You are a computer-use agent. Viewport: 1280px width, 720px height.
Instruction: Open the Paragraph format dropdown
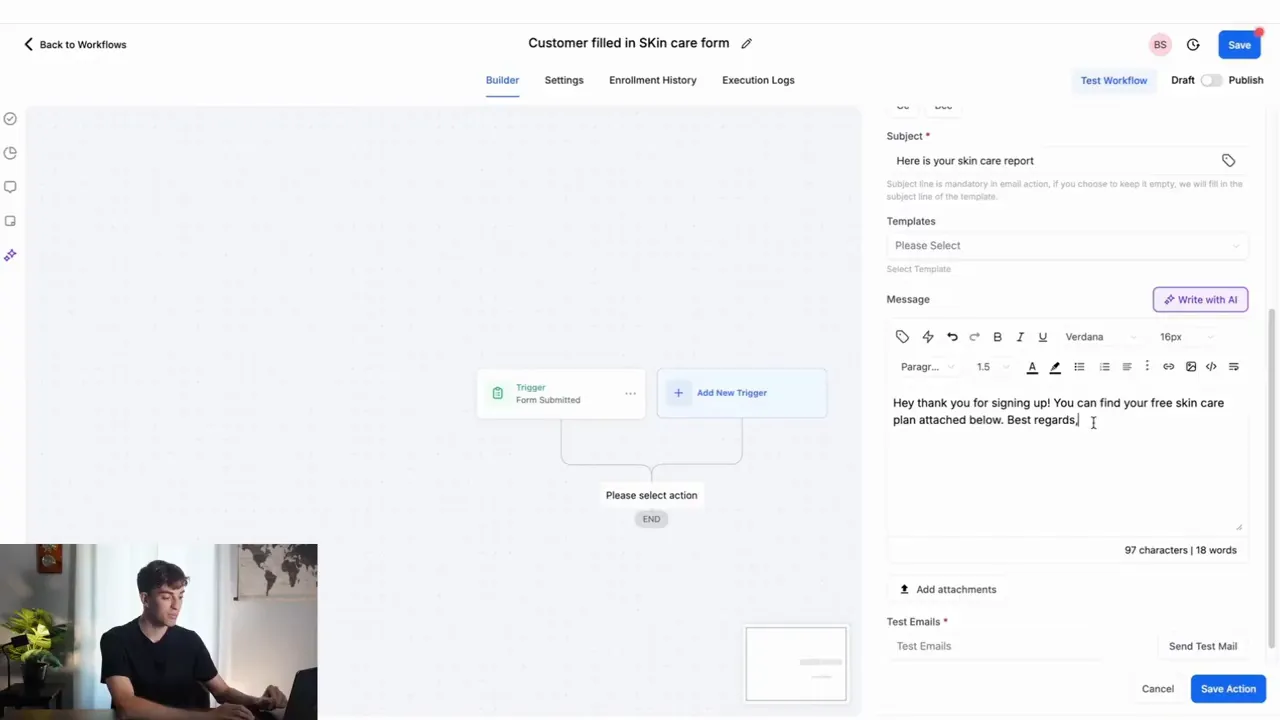click(x=927, y=367)
